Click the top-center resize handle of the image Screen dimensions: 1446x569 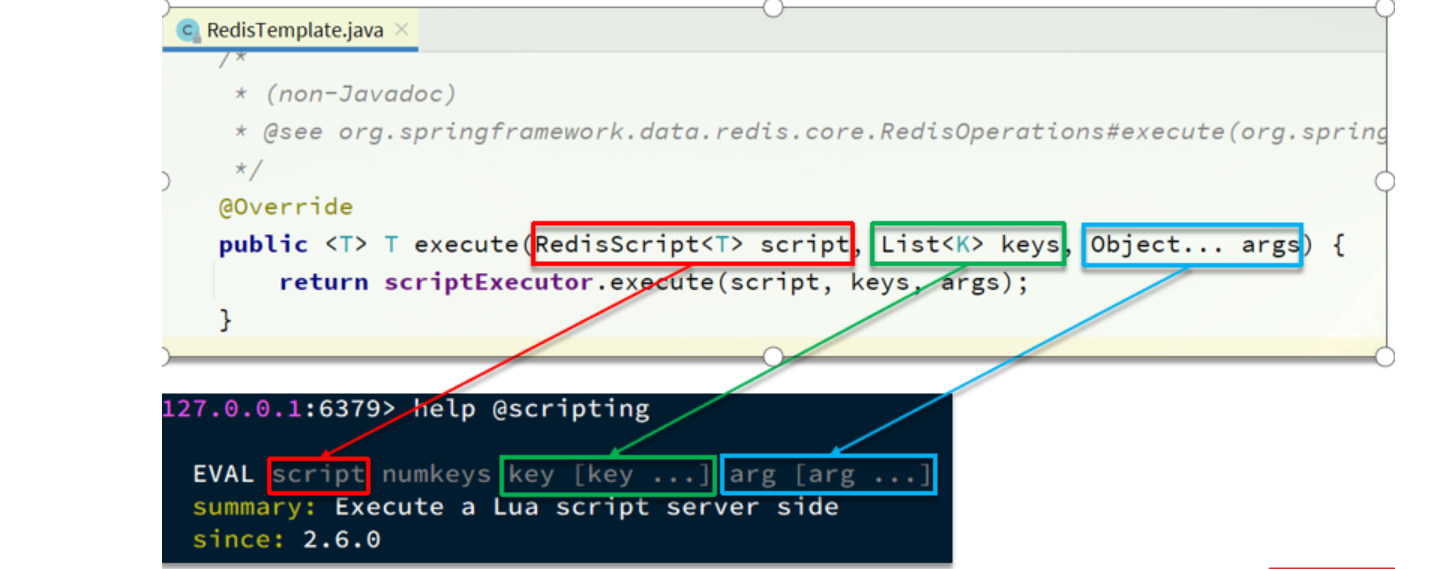[x=773, y=8]
